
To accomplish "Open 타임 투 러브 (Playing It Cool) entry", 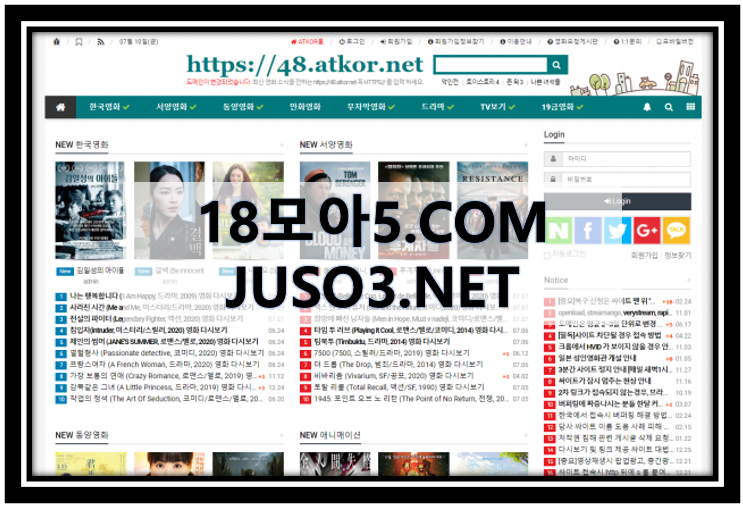I will coord(410,330).
